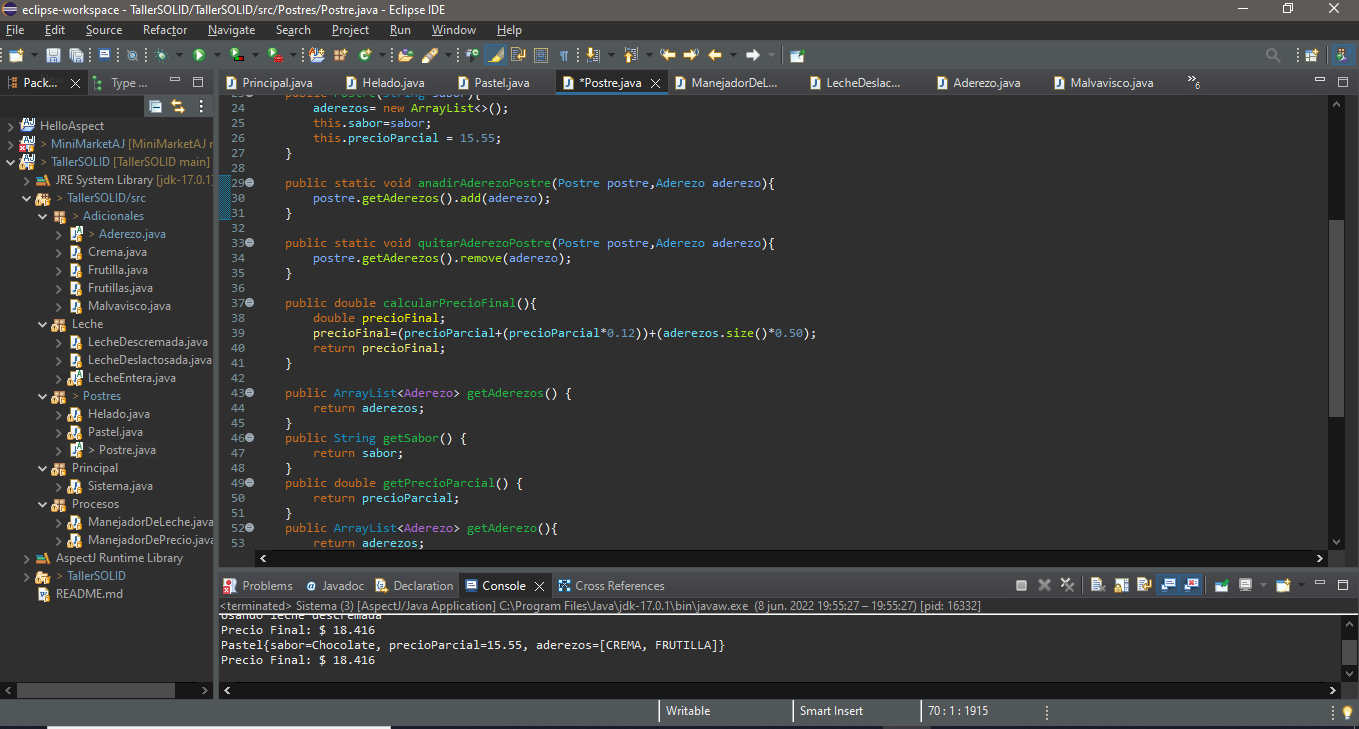Click the Debug bug icon
Viewport: 1359px width, 729px height.
click(x=162, y=55)
